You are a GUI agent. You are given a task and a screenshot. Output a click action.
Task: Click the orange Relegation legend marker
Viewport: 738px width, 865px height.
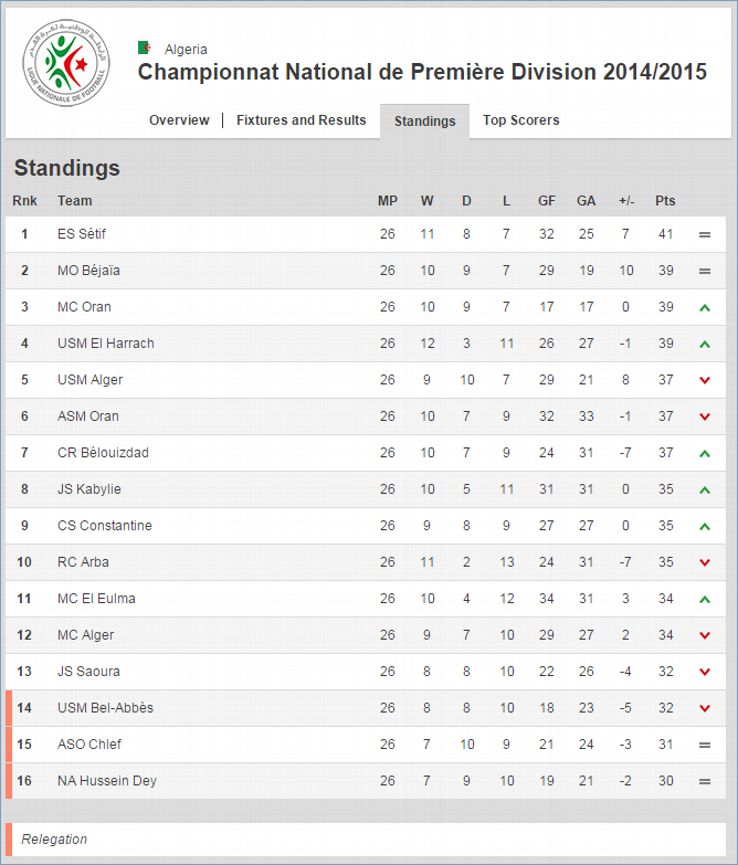pos(9,839)
